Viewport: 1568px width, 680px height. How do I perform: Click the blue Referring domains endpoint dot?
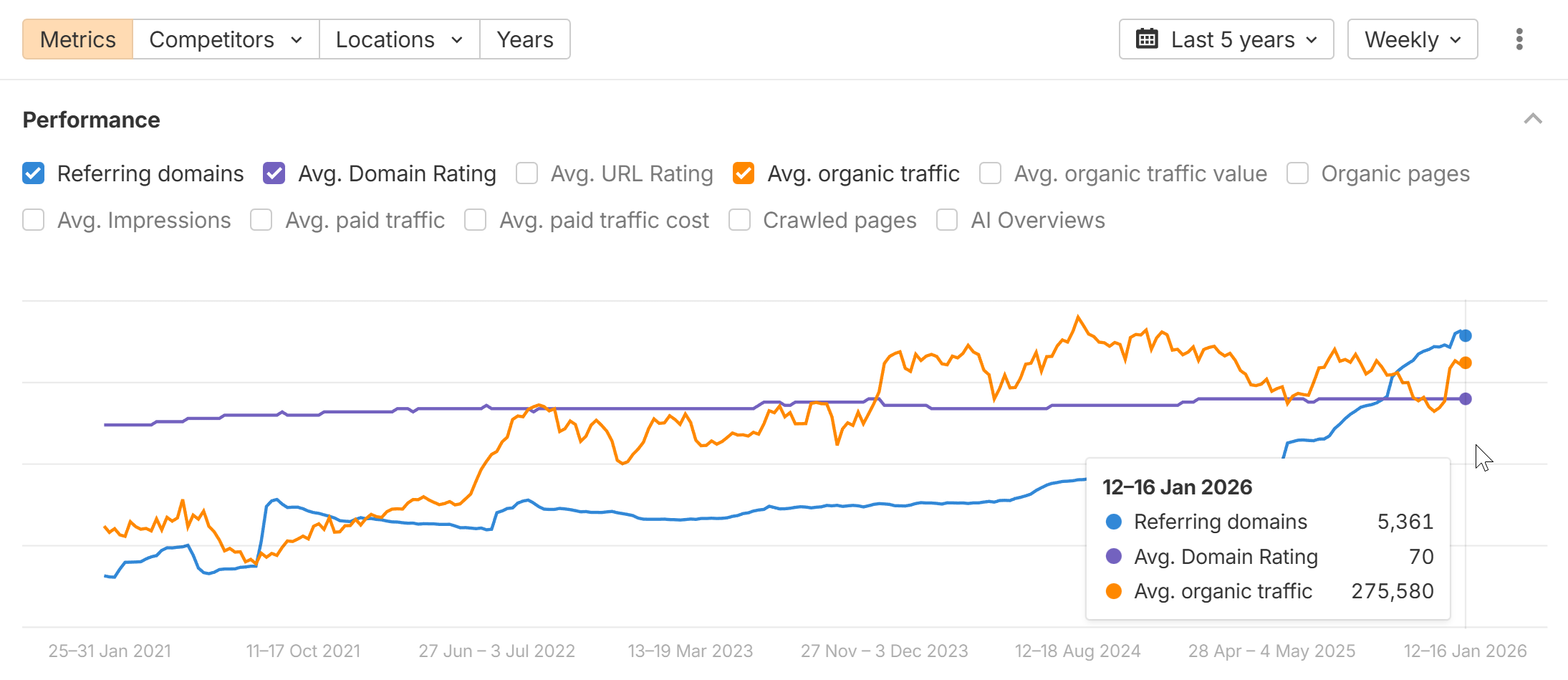[1466, 335]
